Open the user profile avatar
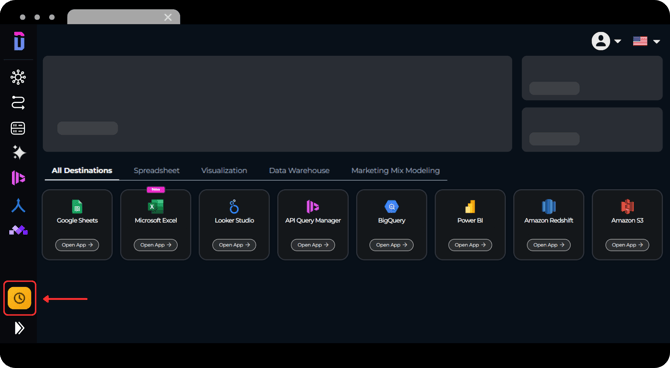670x368 pixels. (x=600, y=41)
